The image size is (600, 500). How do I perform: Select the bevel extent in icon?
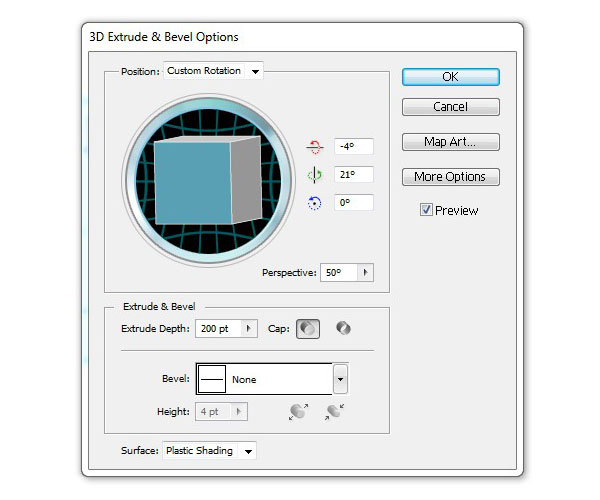[x=334, y=412]
